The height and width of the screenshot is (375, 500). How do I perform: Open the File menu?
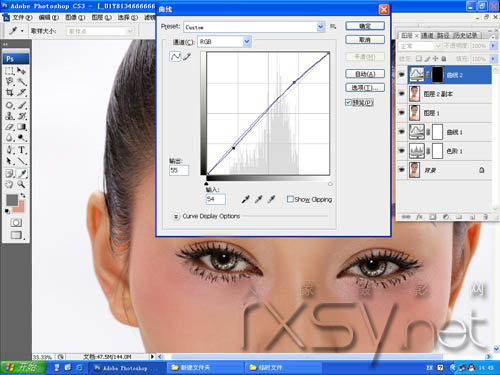[x=22, y=17]
